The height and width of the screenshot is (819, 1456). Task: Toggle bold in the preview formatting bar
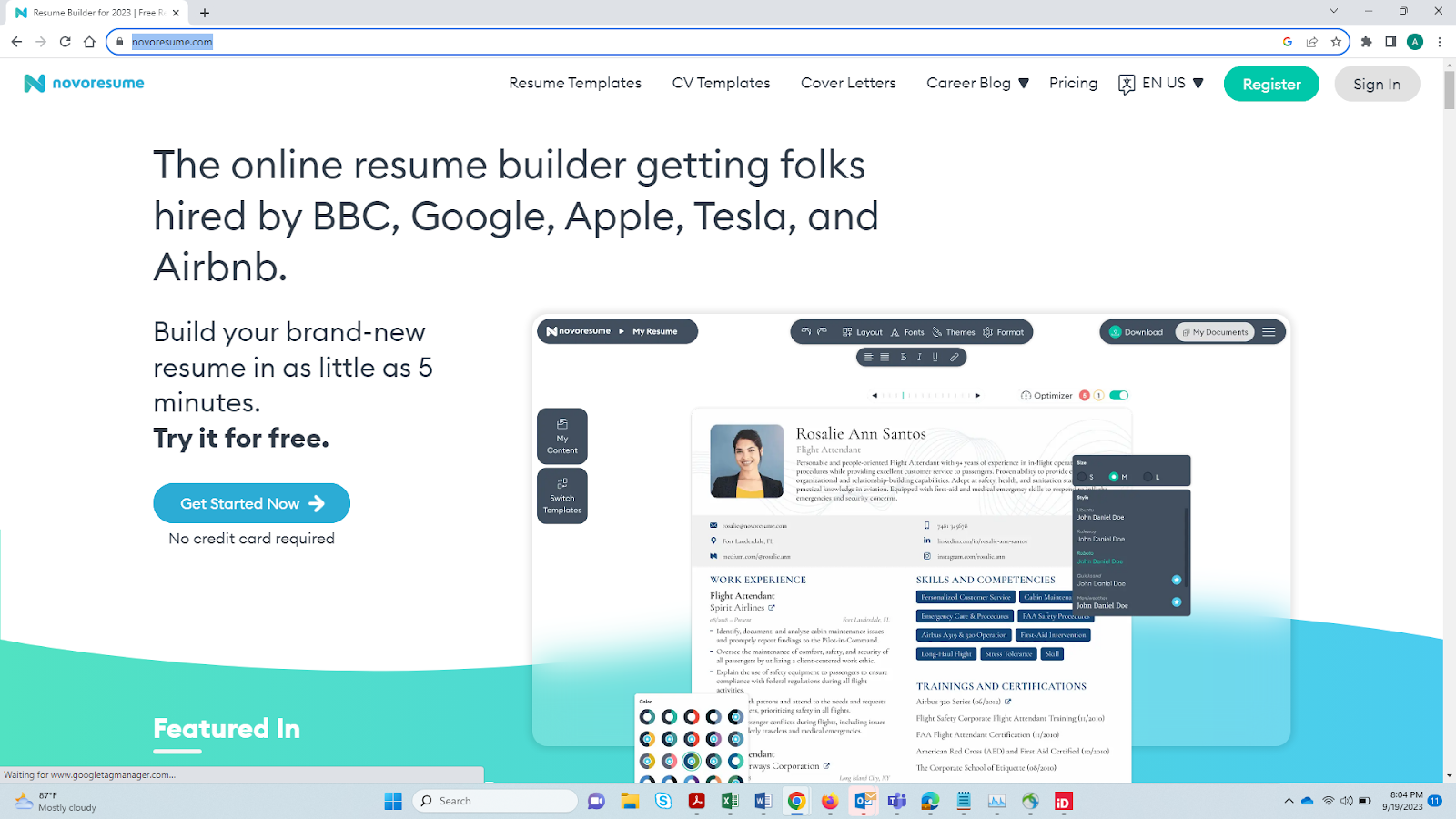pos(904,358)
